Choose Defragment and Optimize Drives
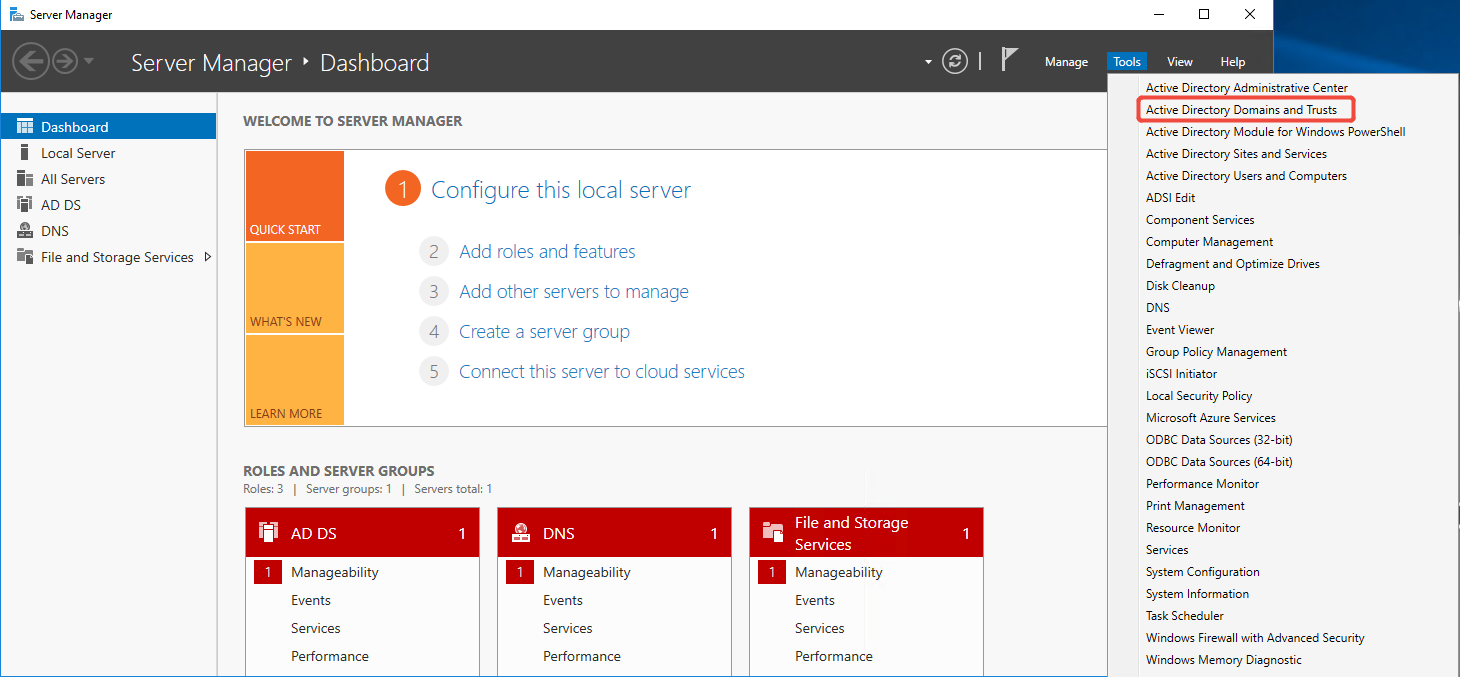This screenshot has height=677, width=1460. [1233, 264]
